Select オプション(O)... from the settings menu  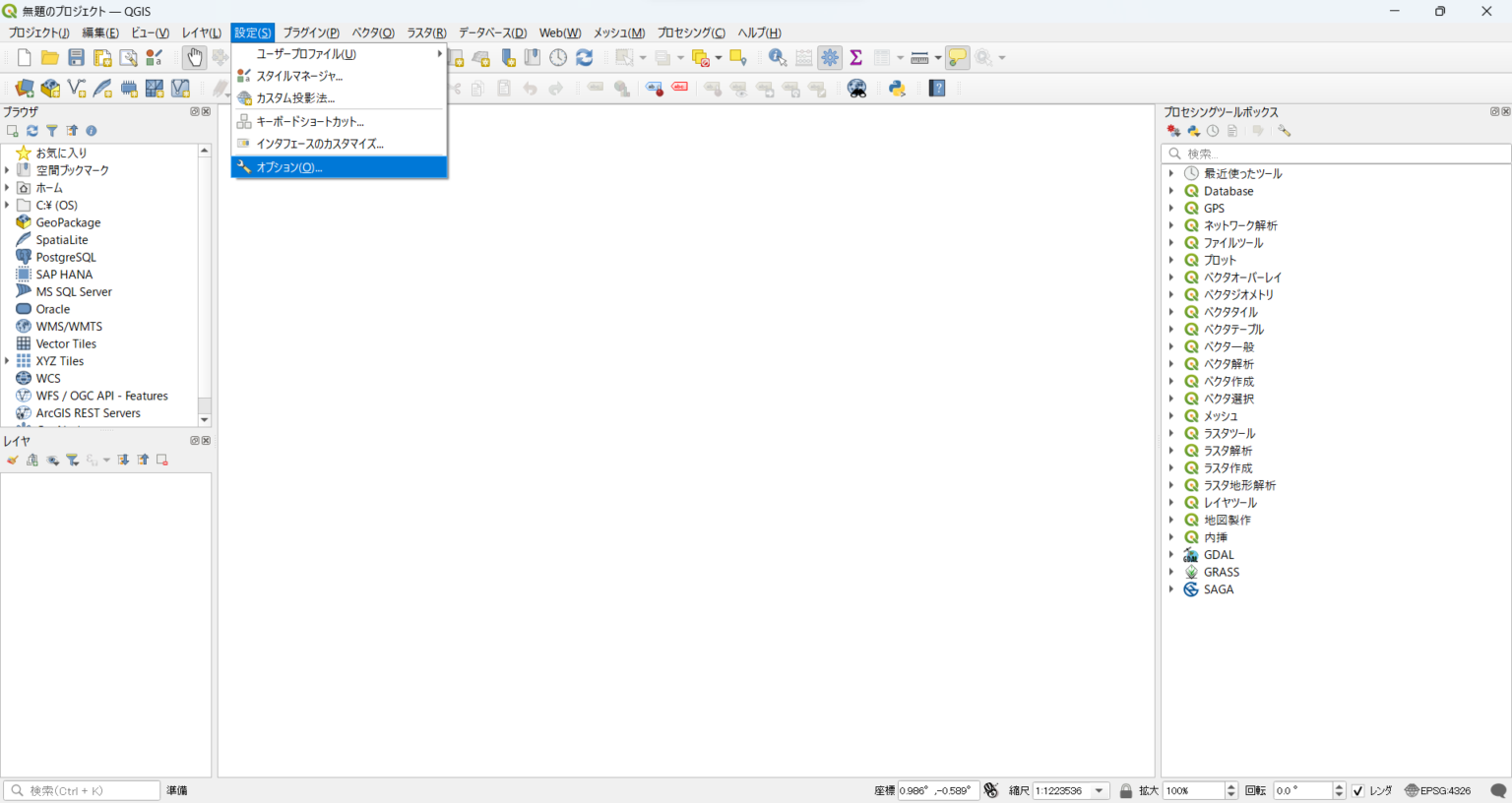[x=289, y=167]
